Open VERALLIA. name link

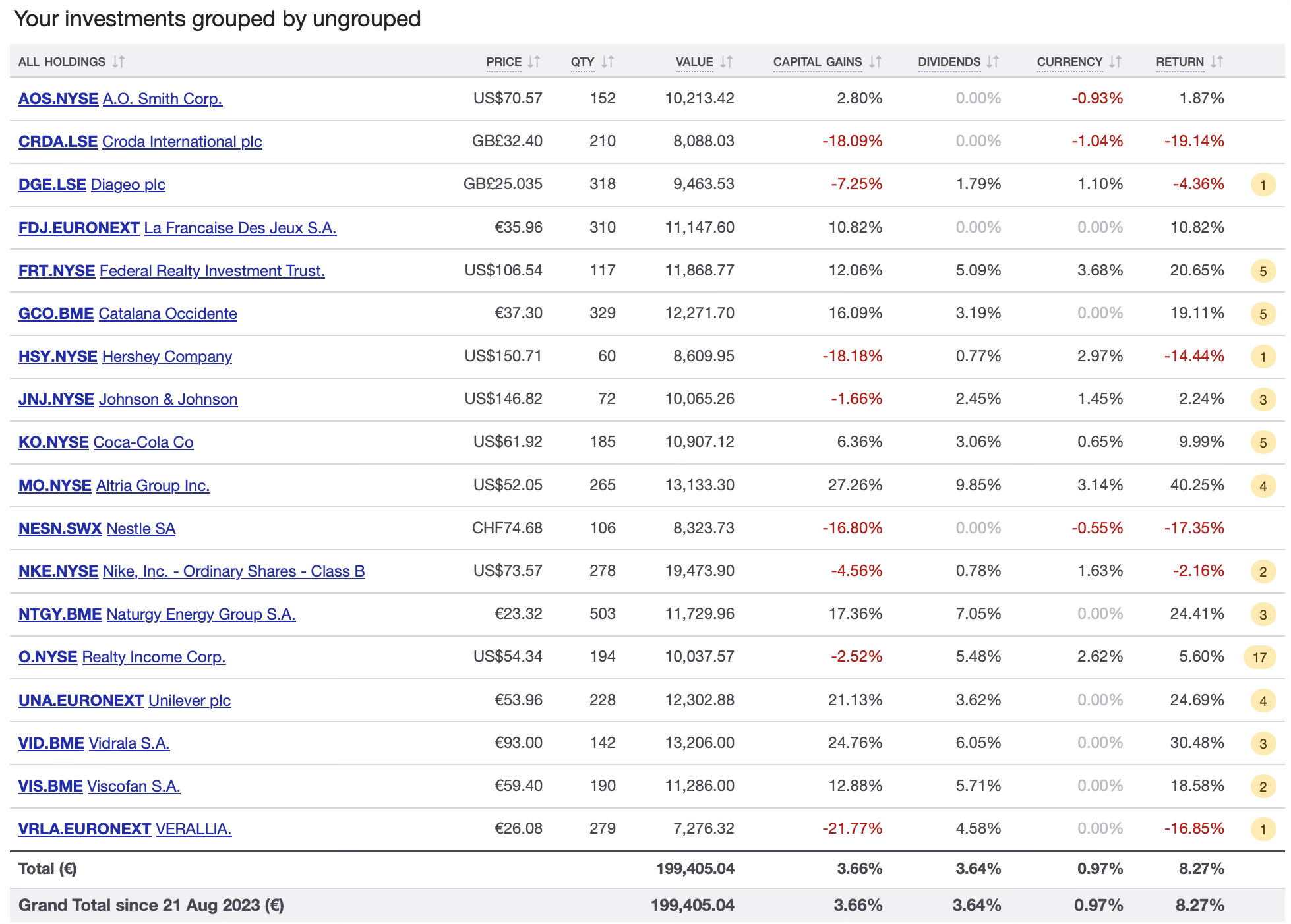pyautogui.click(x=194, y=829)
